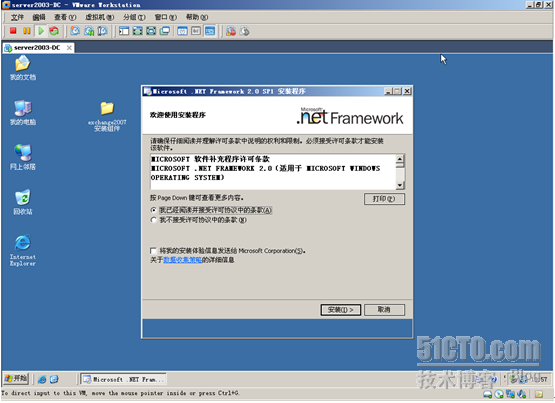Viewport: 555px width, 403px height.
Task: Click the sound device status icon
Action: pyautogui.click(x=522, y=394)
